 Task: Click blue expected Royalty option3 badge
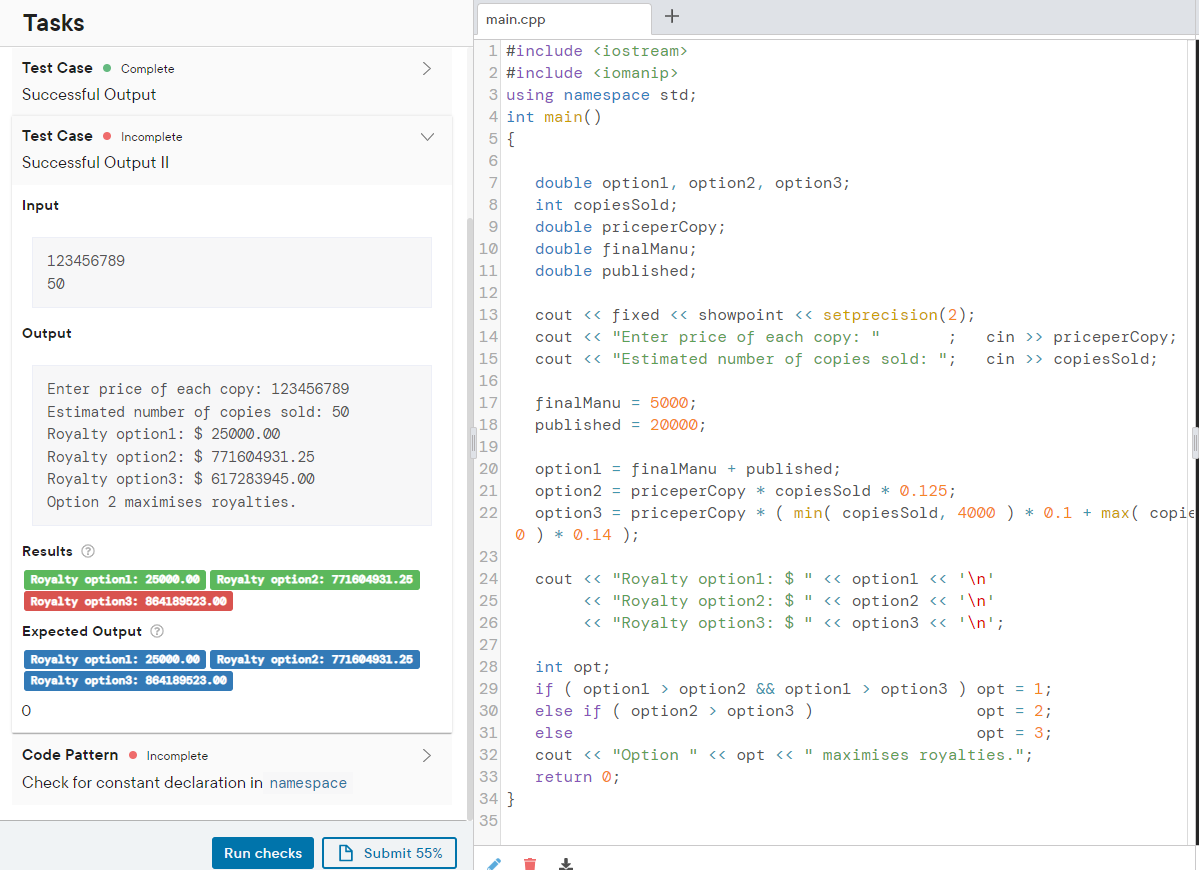point(128,680)
